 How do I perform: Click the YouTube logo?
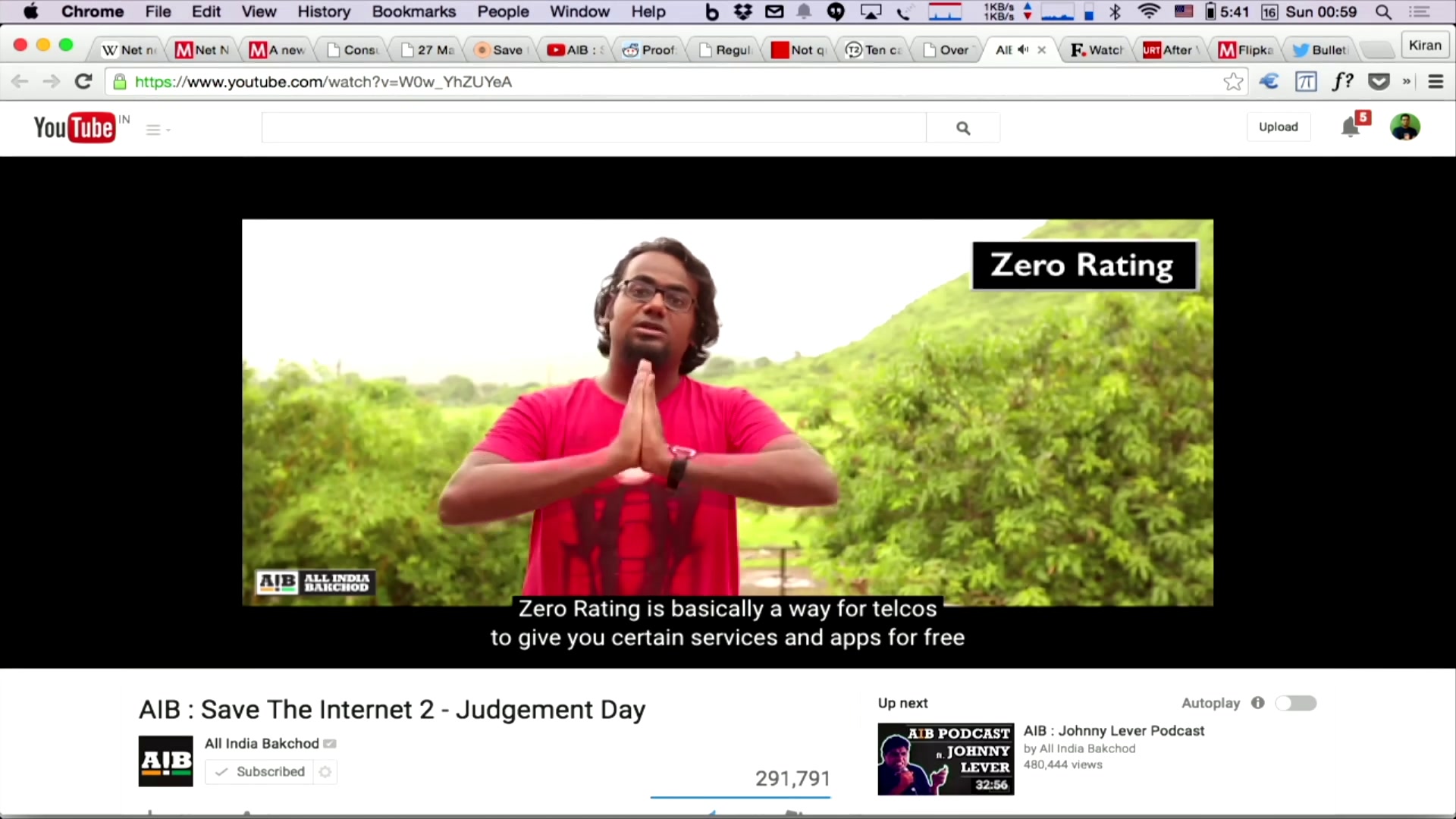(x=75, y=127)
